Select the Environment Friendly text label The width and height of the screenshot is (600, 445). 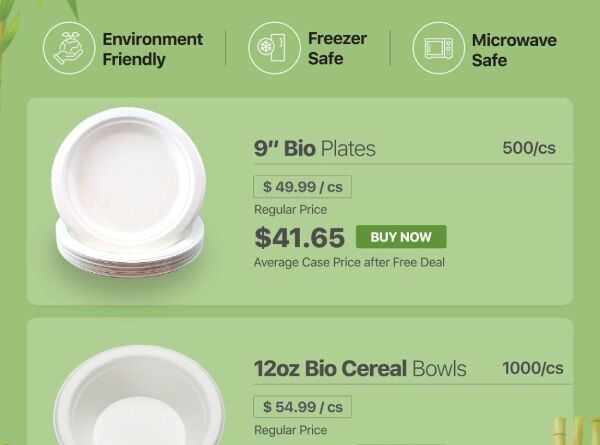pyautogui.click(x=152, y=49)
